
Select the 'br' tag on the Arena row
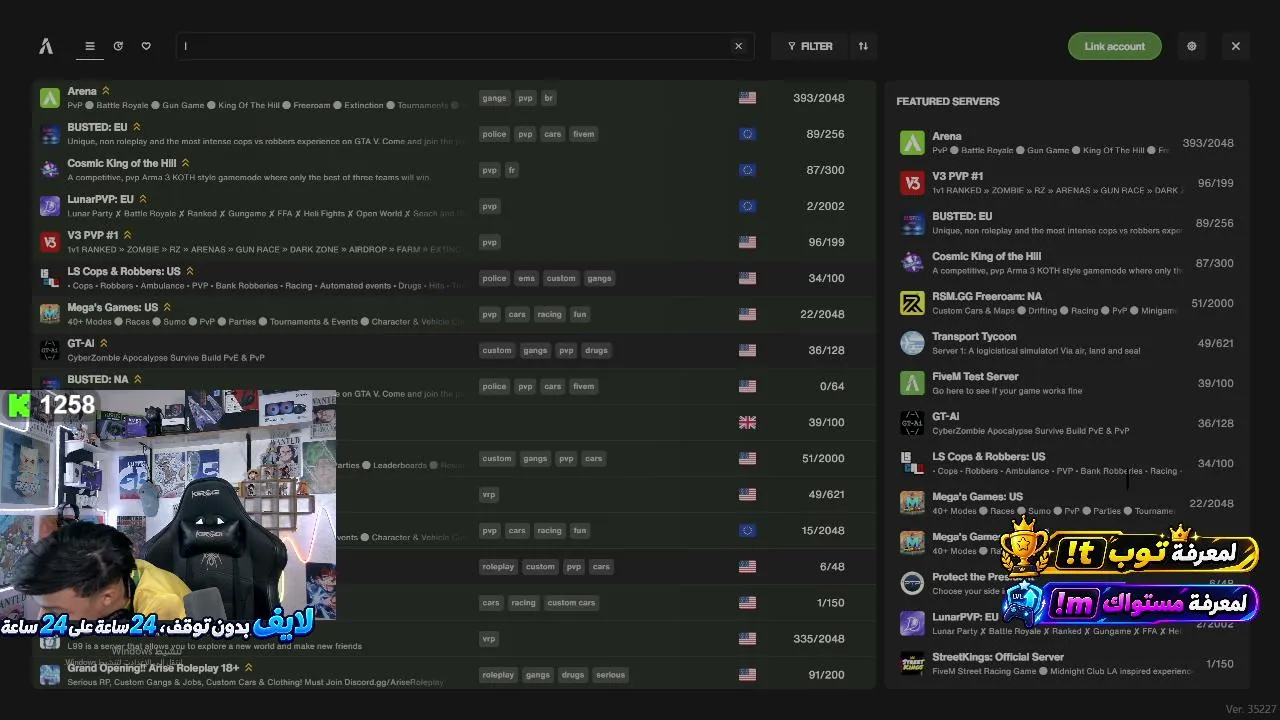point(549,98)
